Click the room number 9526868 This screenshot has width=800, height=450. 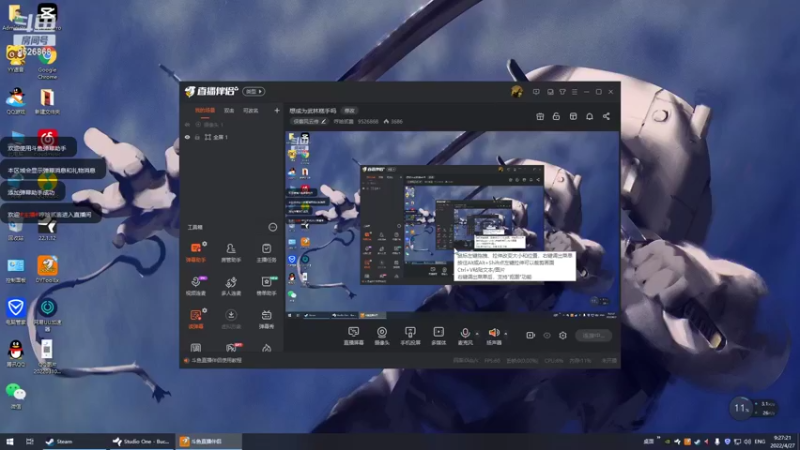click(367, 121)
